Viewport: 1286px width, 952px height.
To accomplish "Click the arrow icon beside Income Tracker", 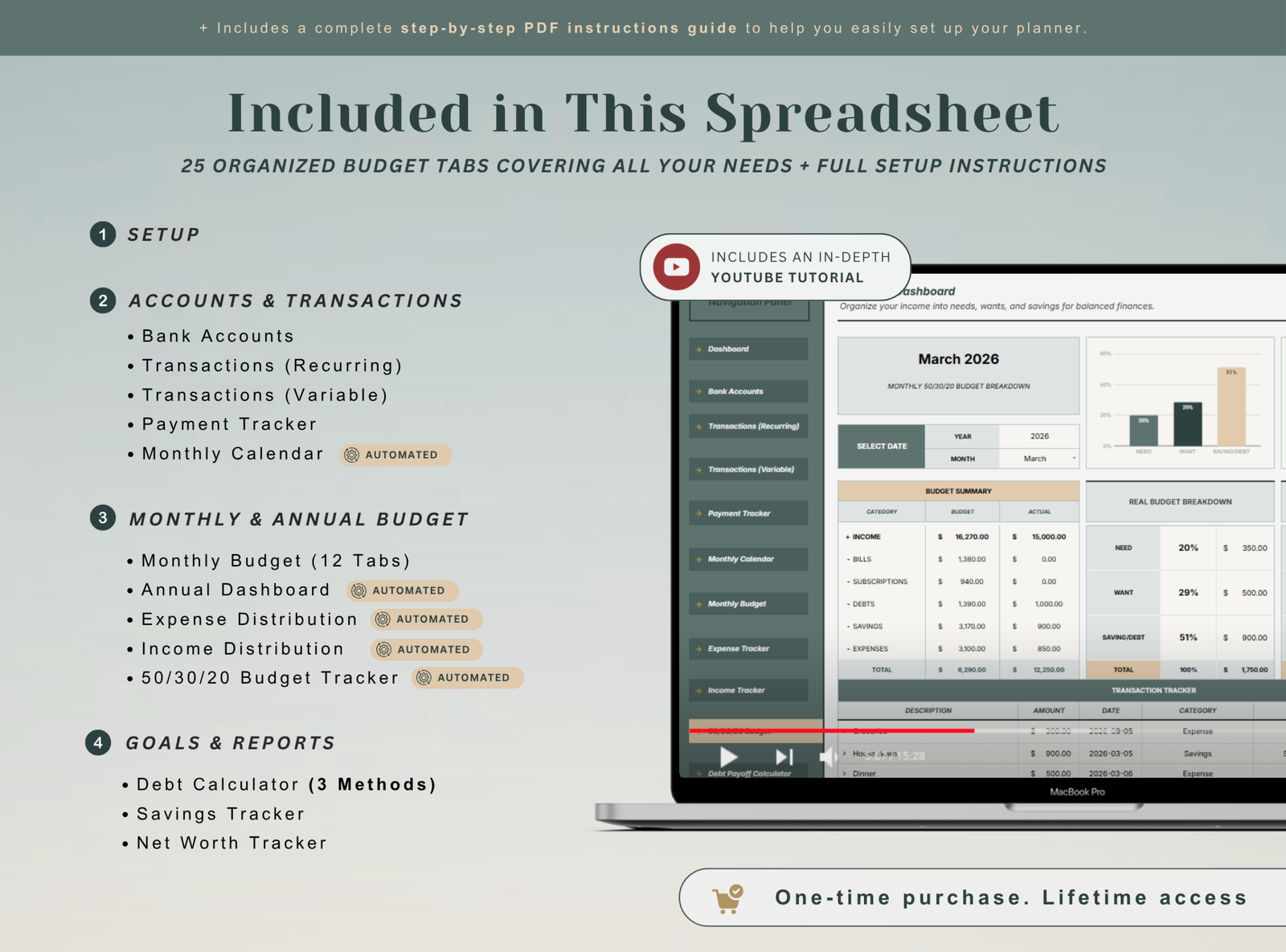I will pos(698,691).
